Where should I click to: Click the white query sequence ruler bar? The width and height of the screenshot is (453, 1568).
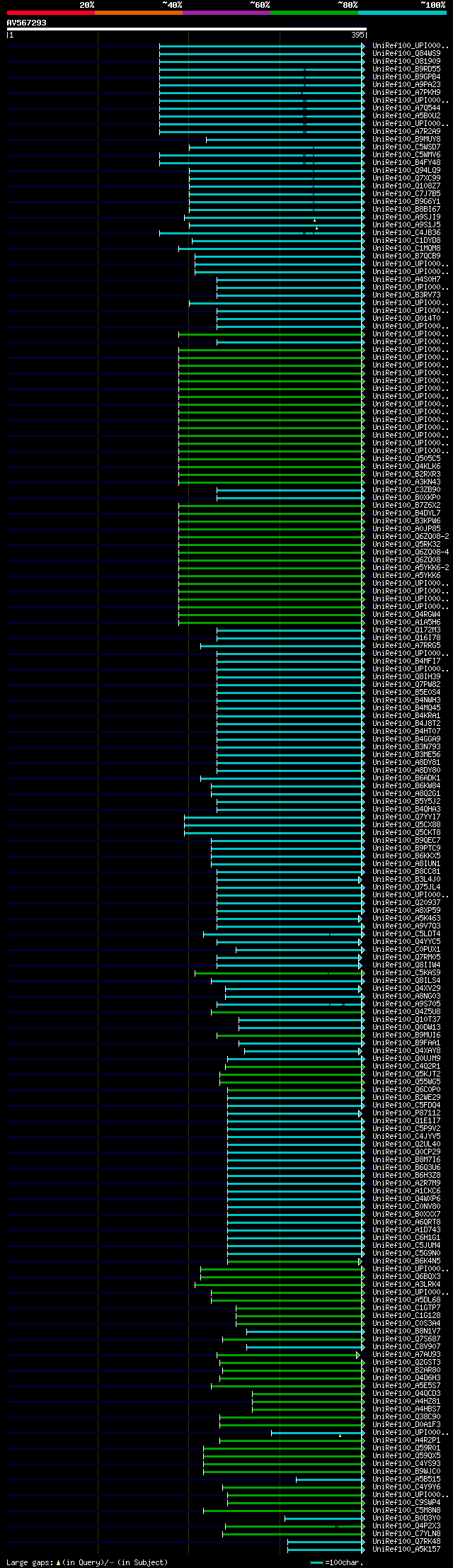point(186,29)
